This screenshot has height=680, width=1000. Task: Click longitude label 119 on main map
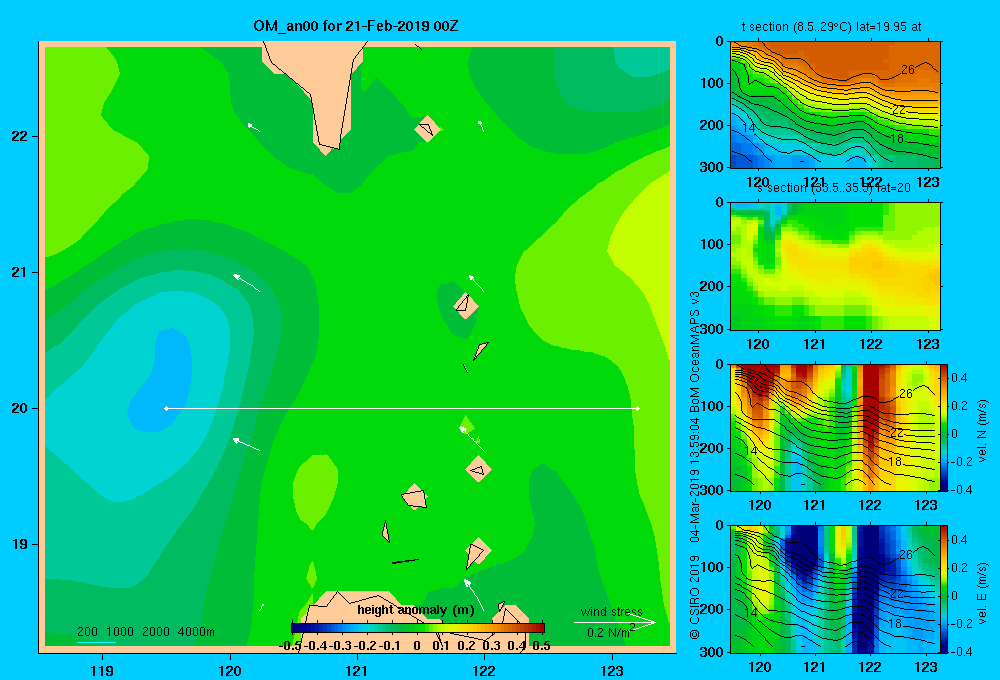102,670
